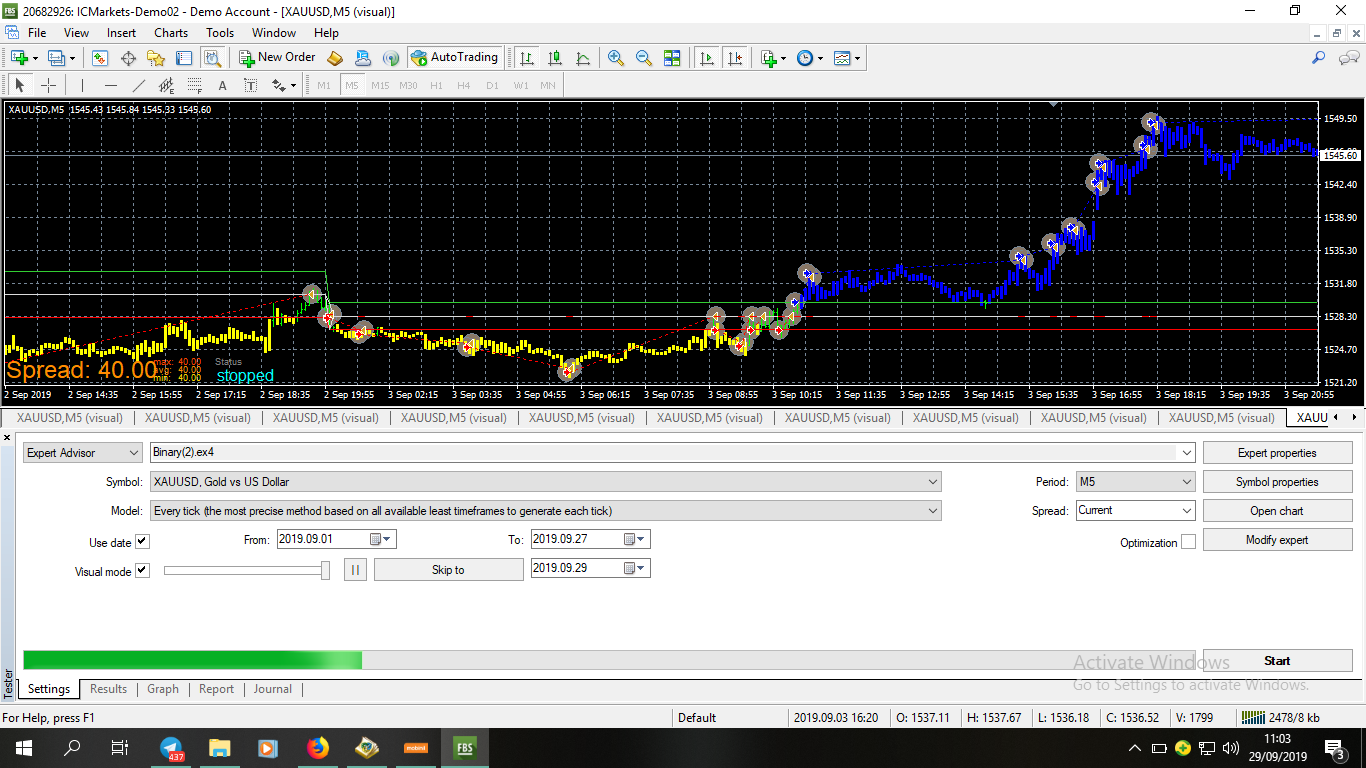Toggle the Strategy Tester magnifier icon
The height and width of the screenshot is (768, 1366).
212,58
